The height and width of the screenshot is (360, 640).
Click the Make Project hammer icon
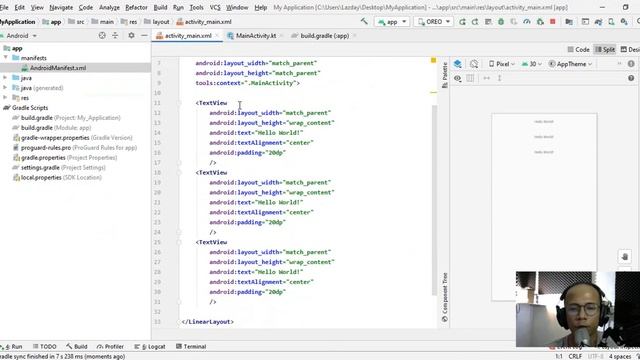coord(364,21)
